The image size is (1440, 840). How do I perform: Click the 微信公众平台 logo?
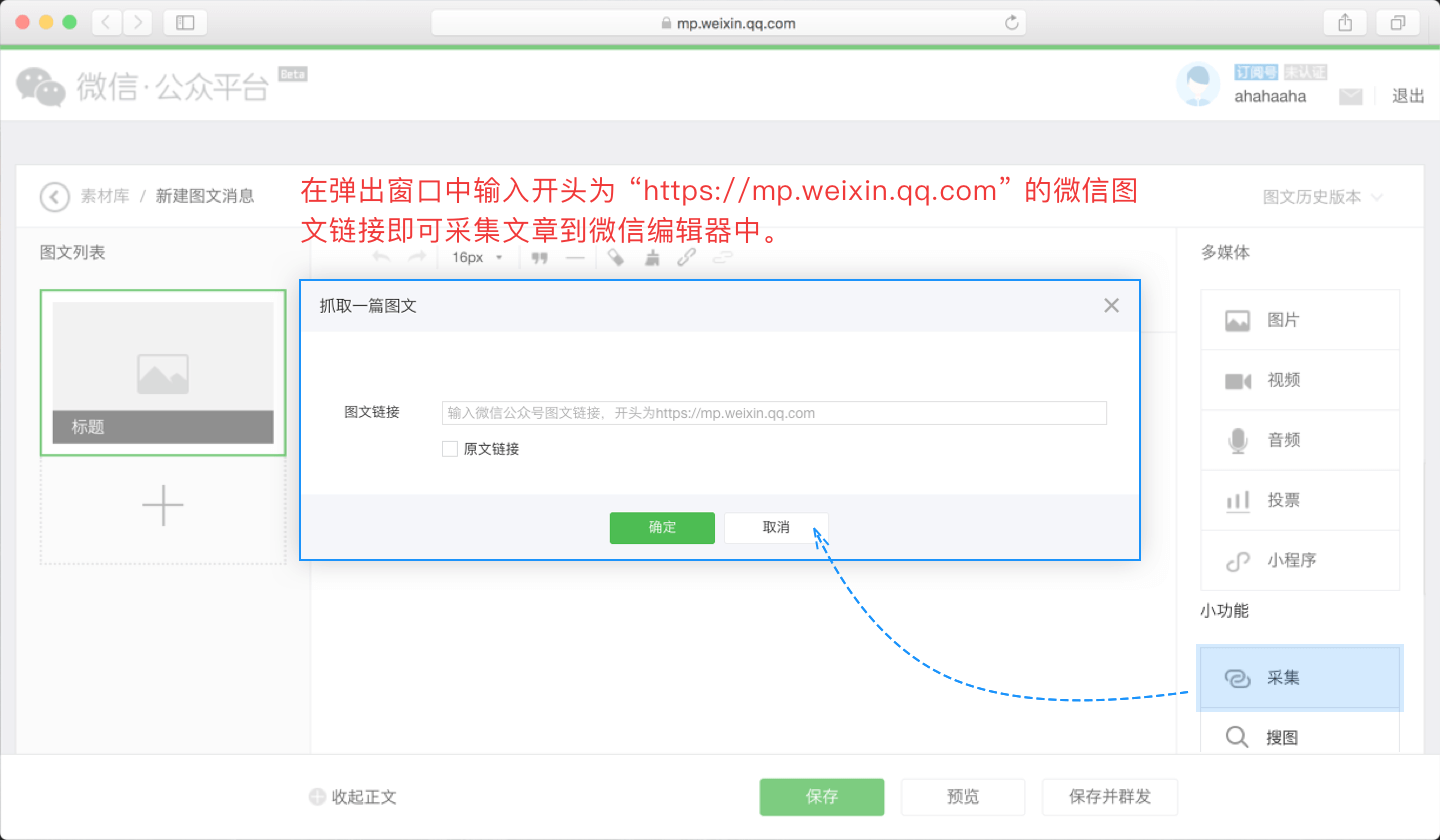tap(143, 87)
